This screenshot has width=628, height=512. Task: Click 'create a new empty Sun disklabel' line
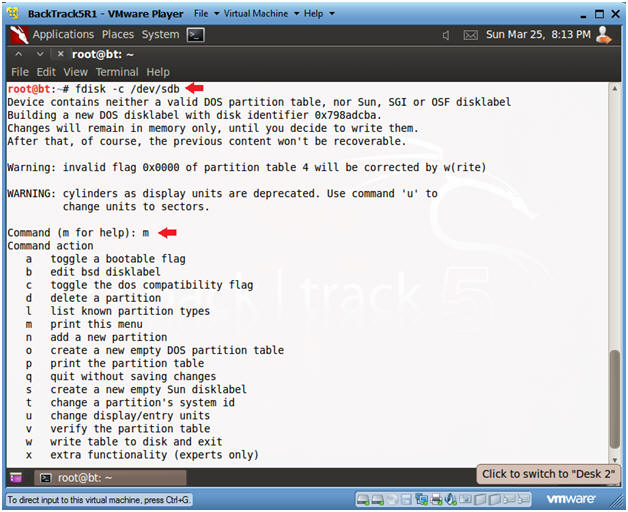coord(148,389)
